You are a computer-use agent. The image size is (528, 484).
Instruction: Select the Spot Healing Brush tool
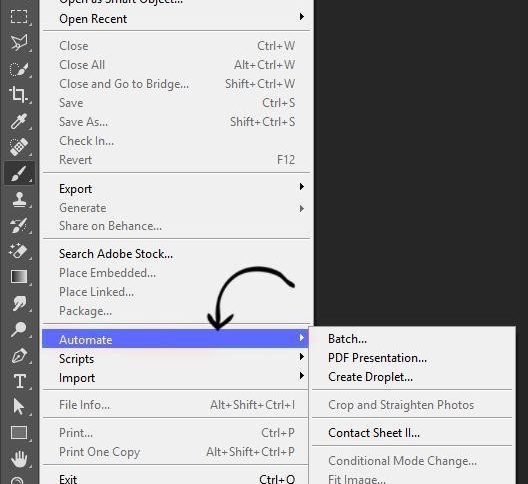click(19, 147)
